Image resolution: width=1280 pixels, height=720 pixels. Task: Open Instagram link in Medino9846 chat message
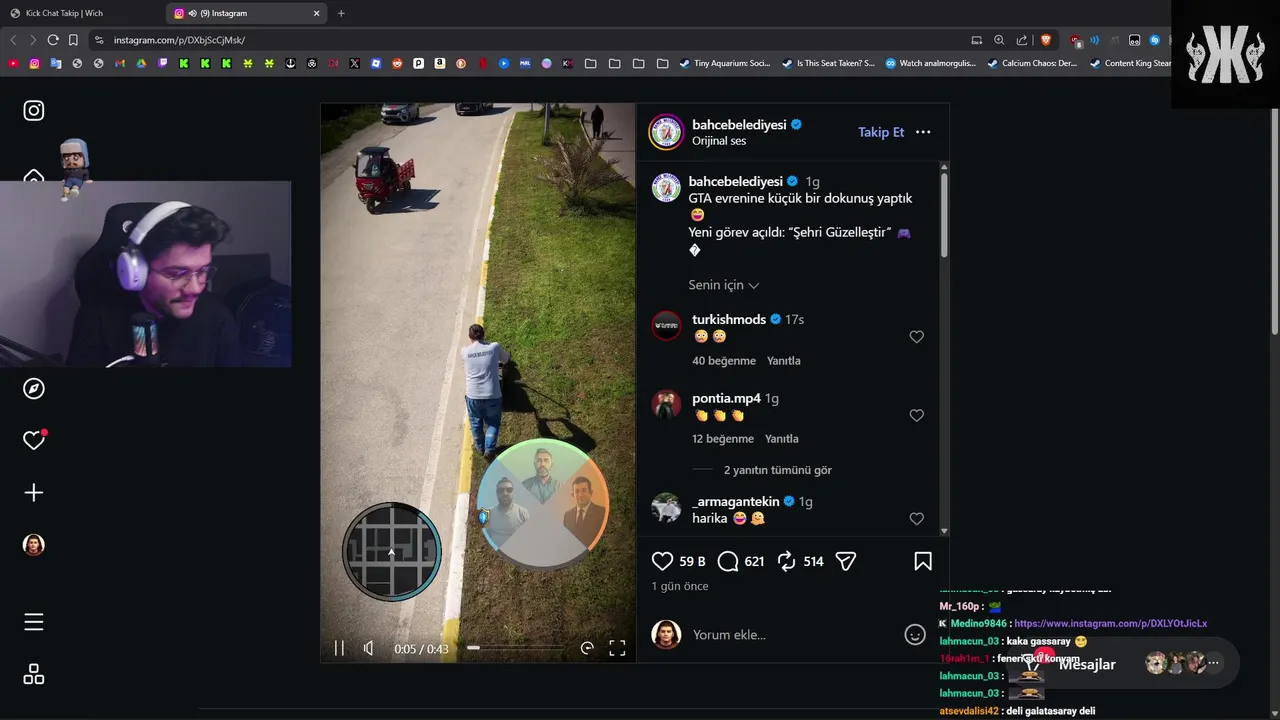pyautogui.click(x=1110, y=623)
